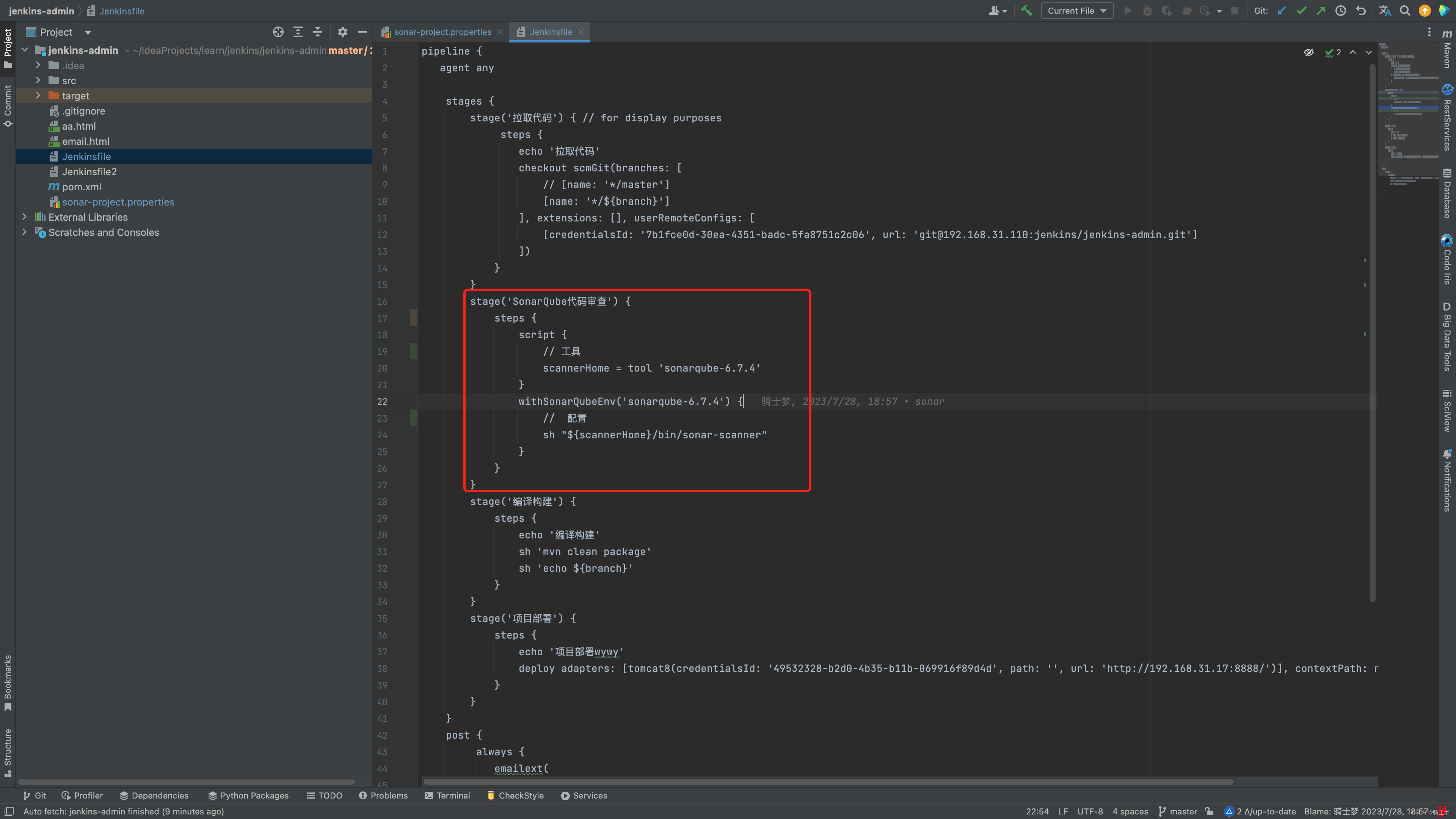Click 4 spaces indent setting
This screenshot has height=819, width=1456.
pos(1130,811)
